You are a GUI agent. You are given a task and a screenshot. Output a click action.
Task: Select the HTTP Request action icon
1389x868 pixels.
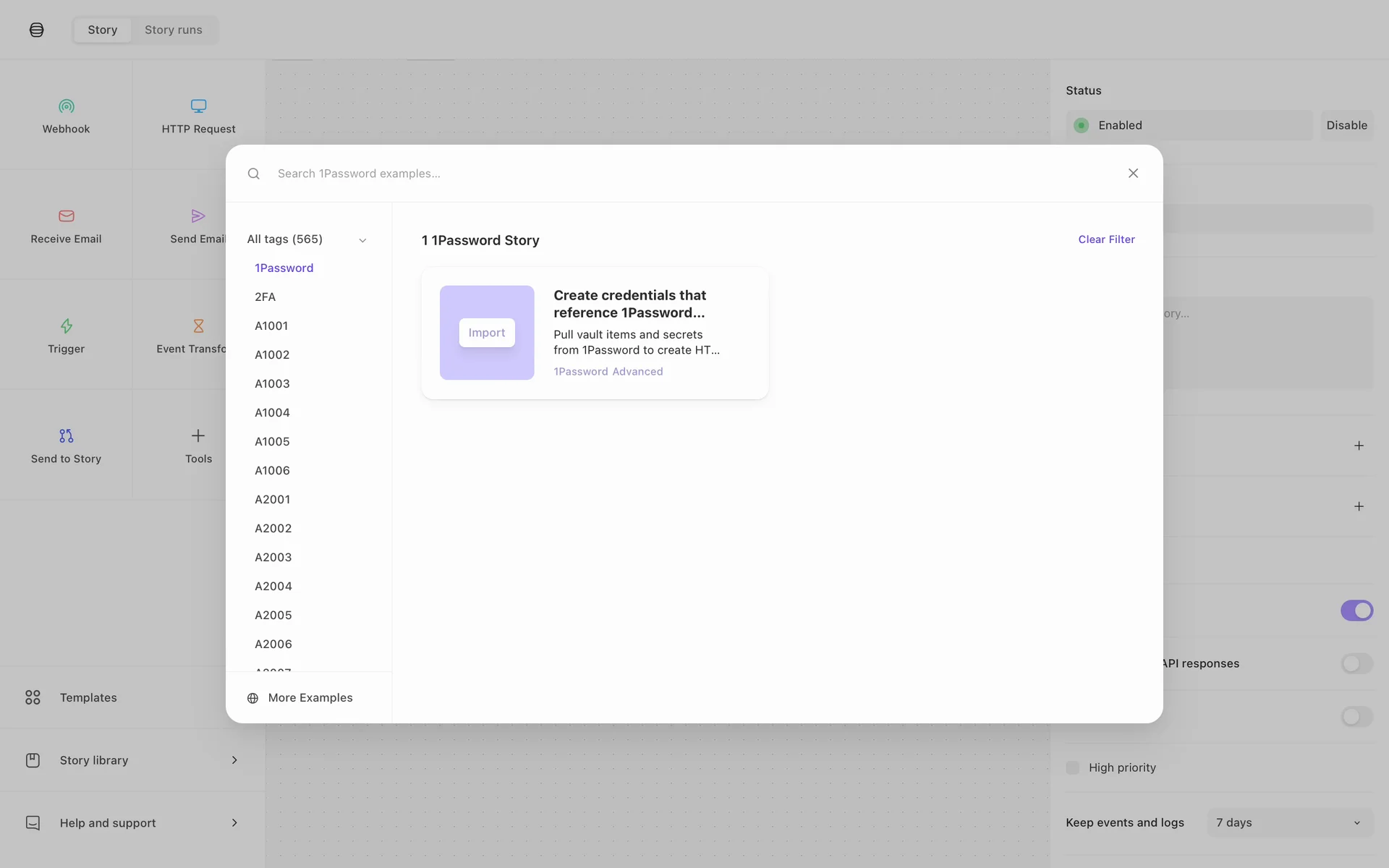tap(198, 106)
